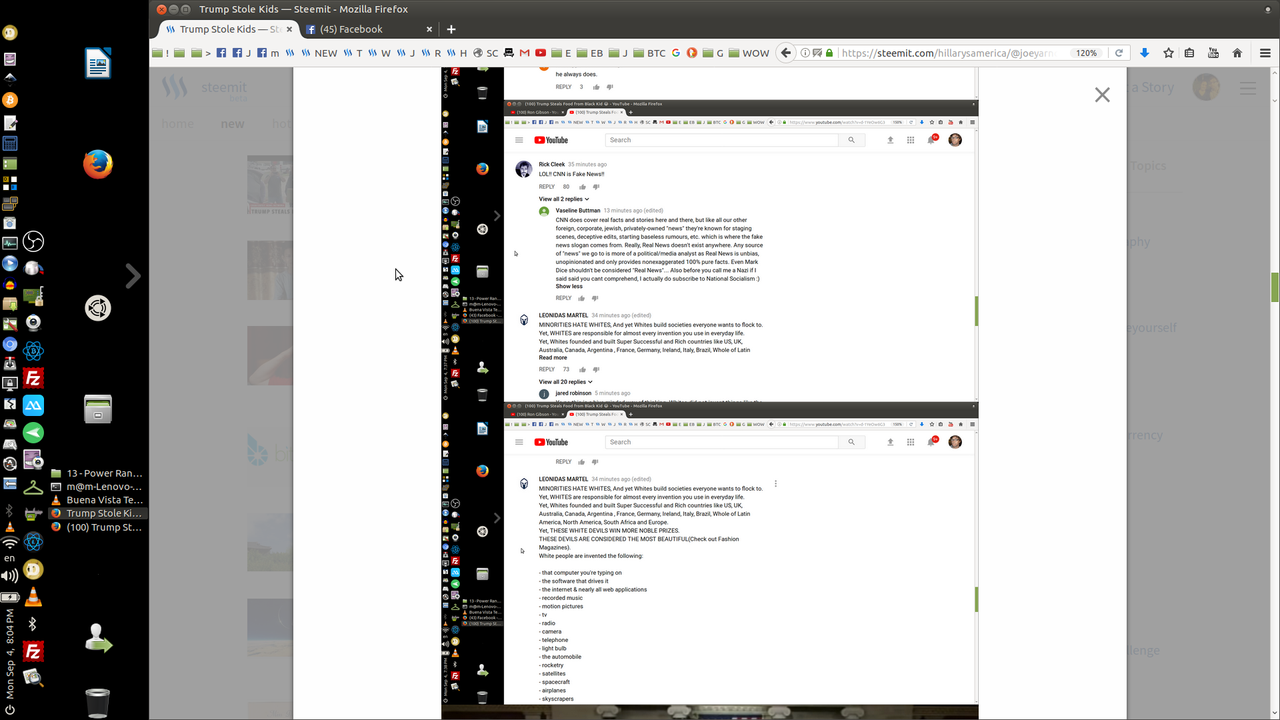The image size is (1280, 720).
Task: Reload the page with the refresh button
Action: [x=1119, y=53]
